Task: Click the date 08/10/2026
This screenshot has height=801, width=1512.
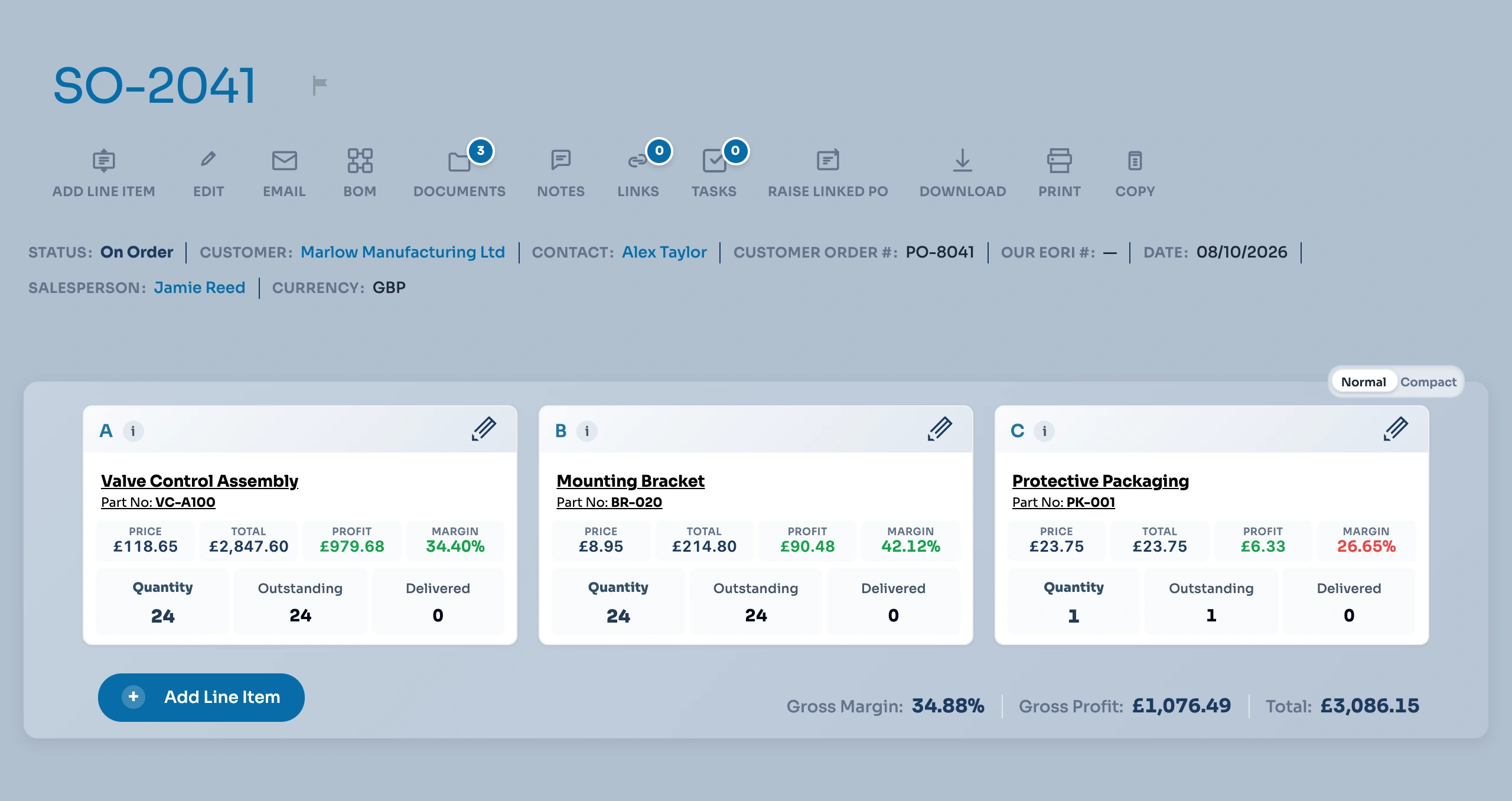Action: (x=1241, y=252)
